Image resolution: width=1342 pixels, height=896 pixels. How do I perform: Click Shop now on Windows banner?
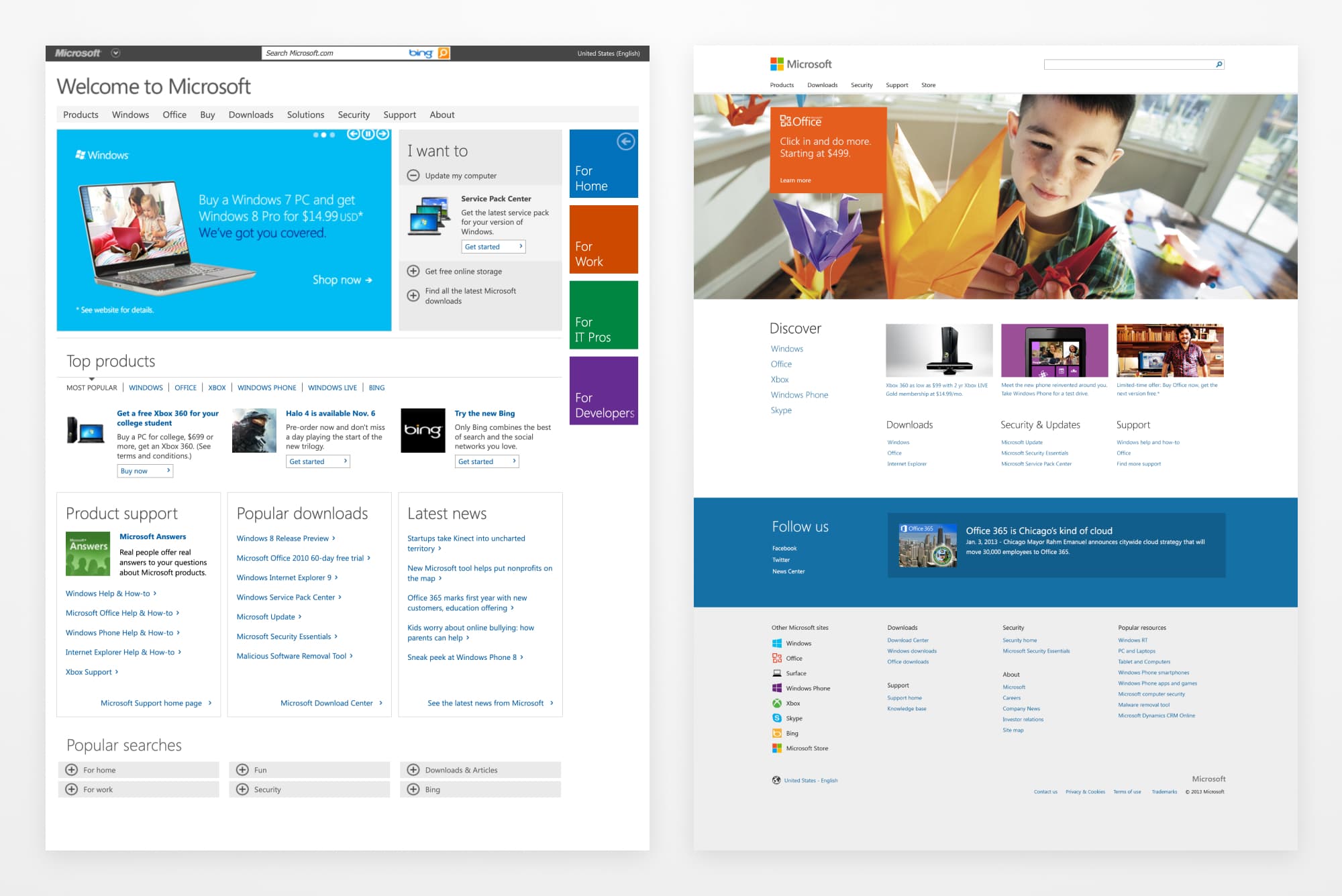[342, 280]
